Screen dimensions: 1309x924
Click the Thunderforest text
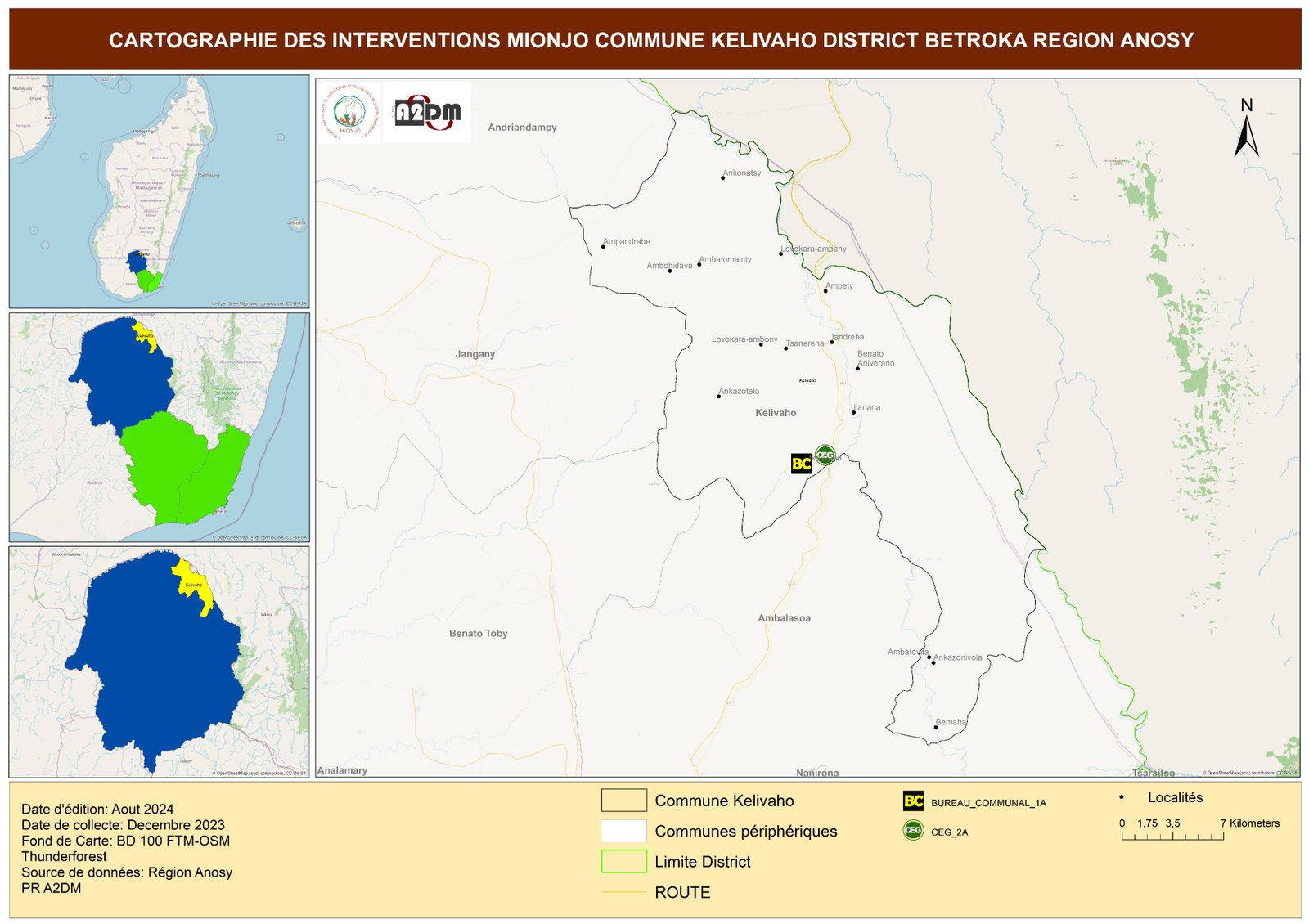64,856
